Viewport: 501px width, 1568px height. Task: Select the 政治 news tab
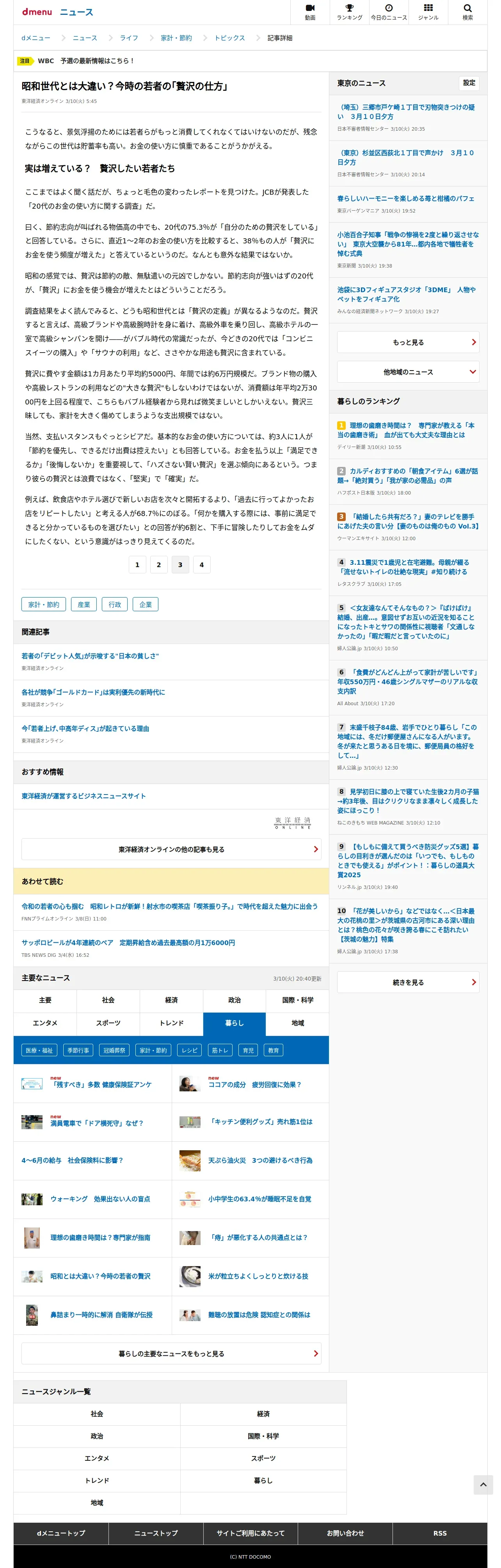coord(235,1000)
